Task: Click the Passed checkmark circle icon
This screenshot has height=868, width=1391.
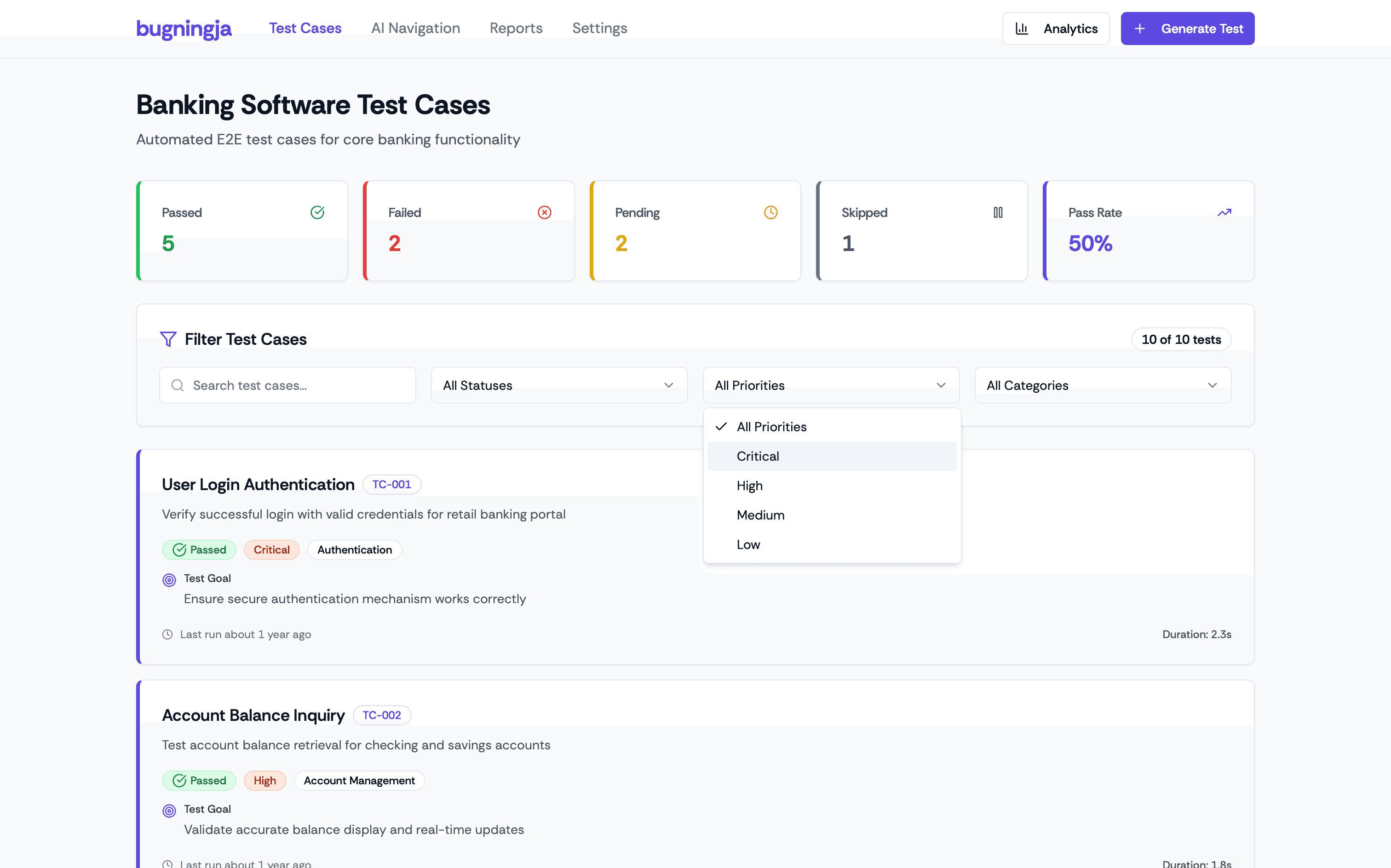Action: click(317, 212)
